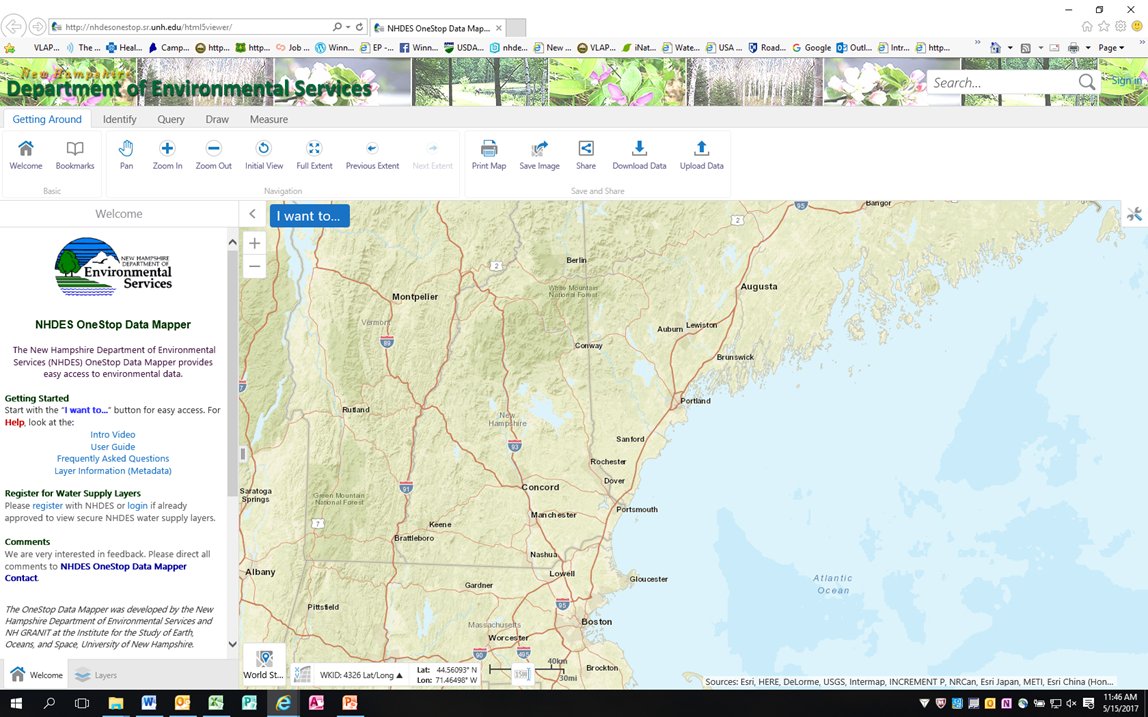Open the browser home dropdown arrow
Image resolution: width=1148 pixels, height=717 pixels.
pyautogui.click(x=1010, y=48)
